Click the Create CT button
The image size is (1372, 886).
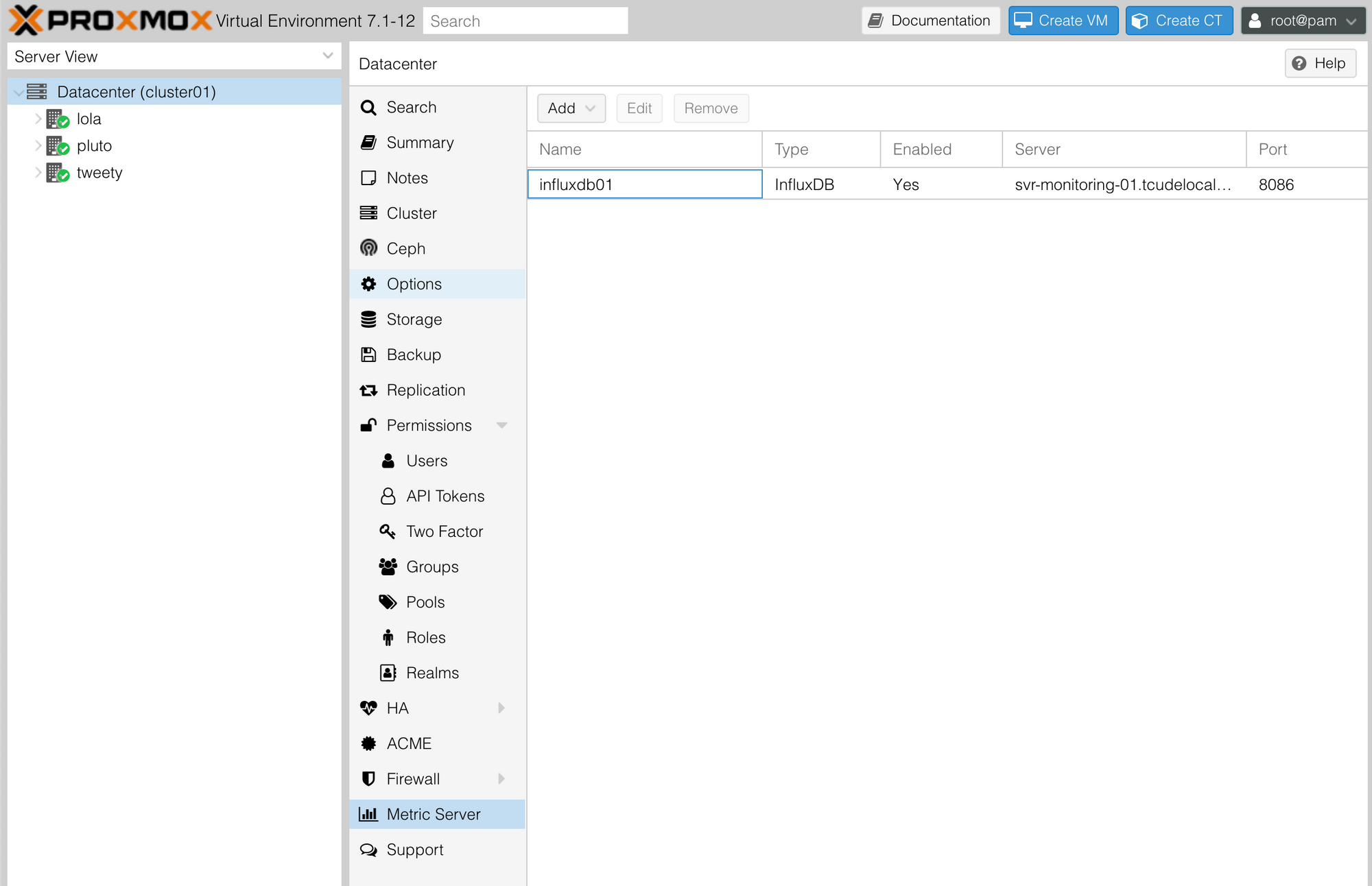pos(1179,21)
